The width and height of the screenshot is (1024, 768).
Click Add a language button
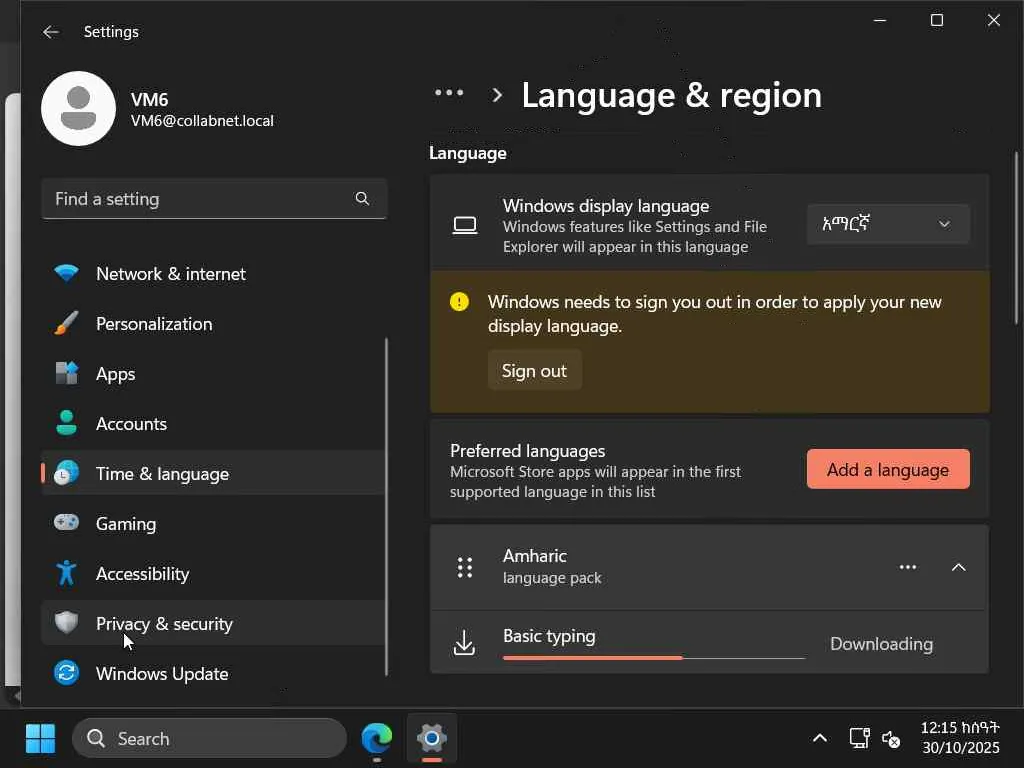pyautogui.click(x=888, y=469)
